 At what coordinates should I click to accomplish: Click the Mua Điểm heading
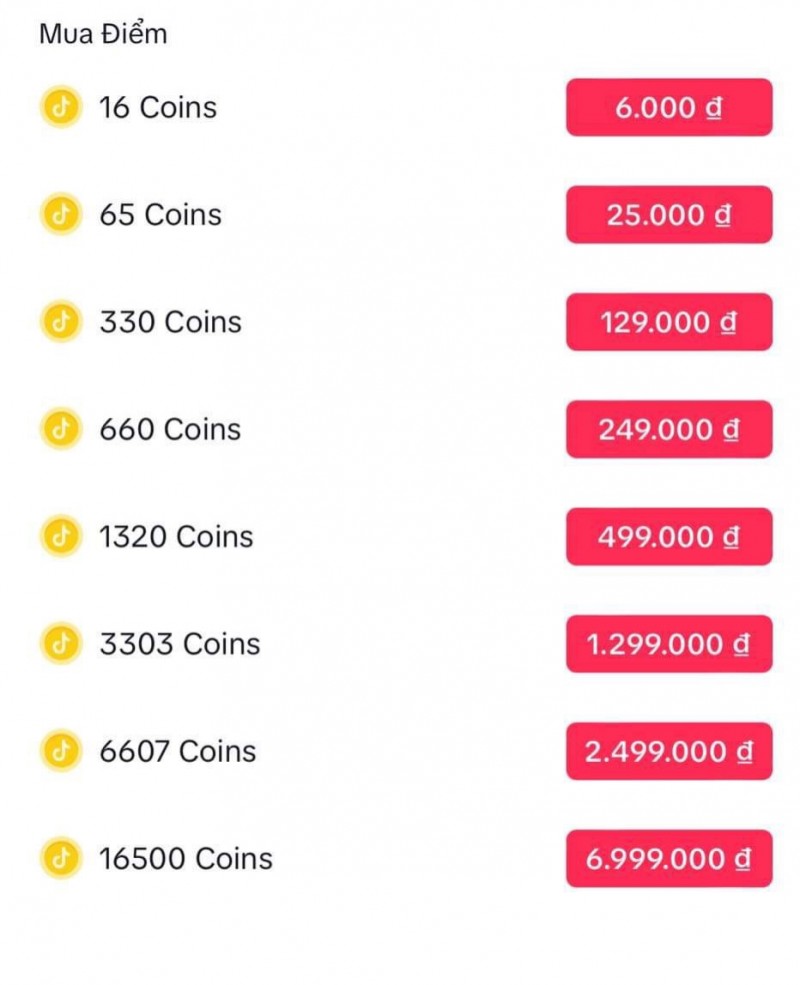click(103, 35)
